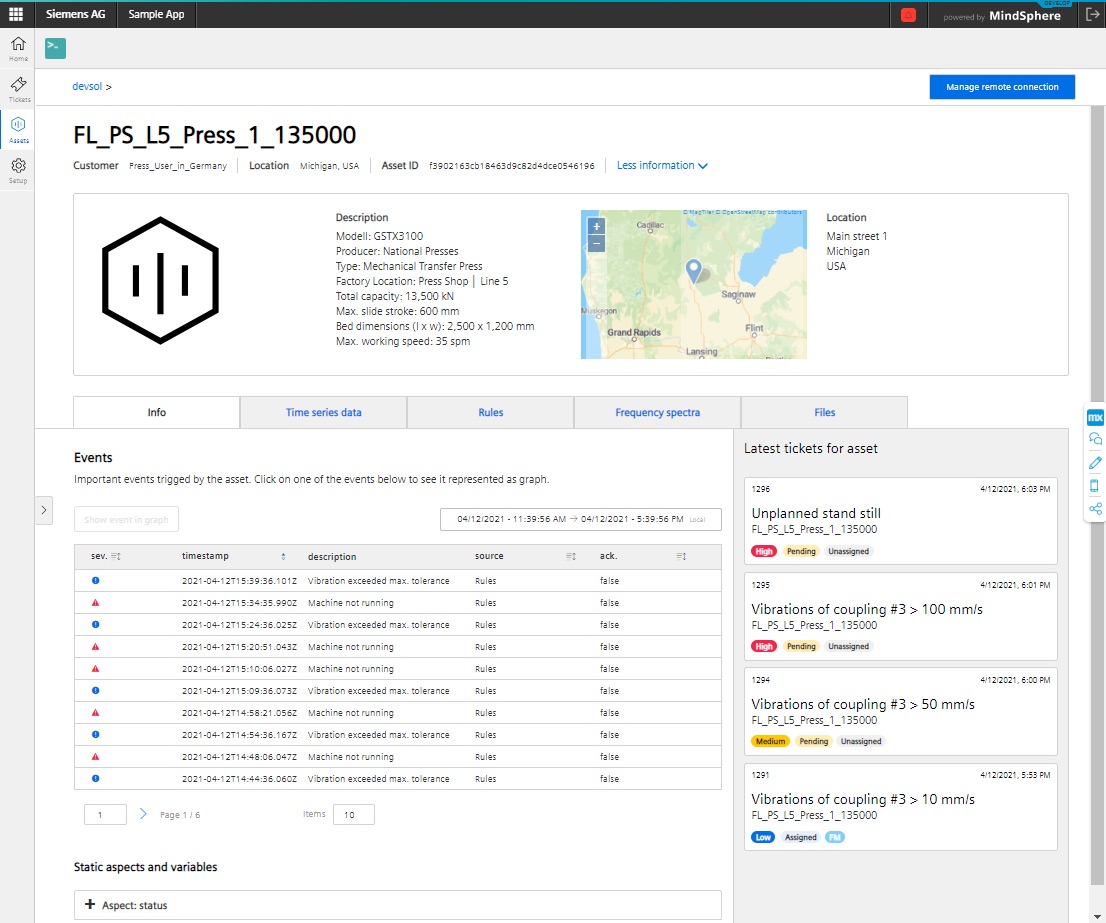Image resolution: width=1106 pixels, height=923 pixels.
Task: Zoom out on the map
Action: click(x=596, y=243)
